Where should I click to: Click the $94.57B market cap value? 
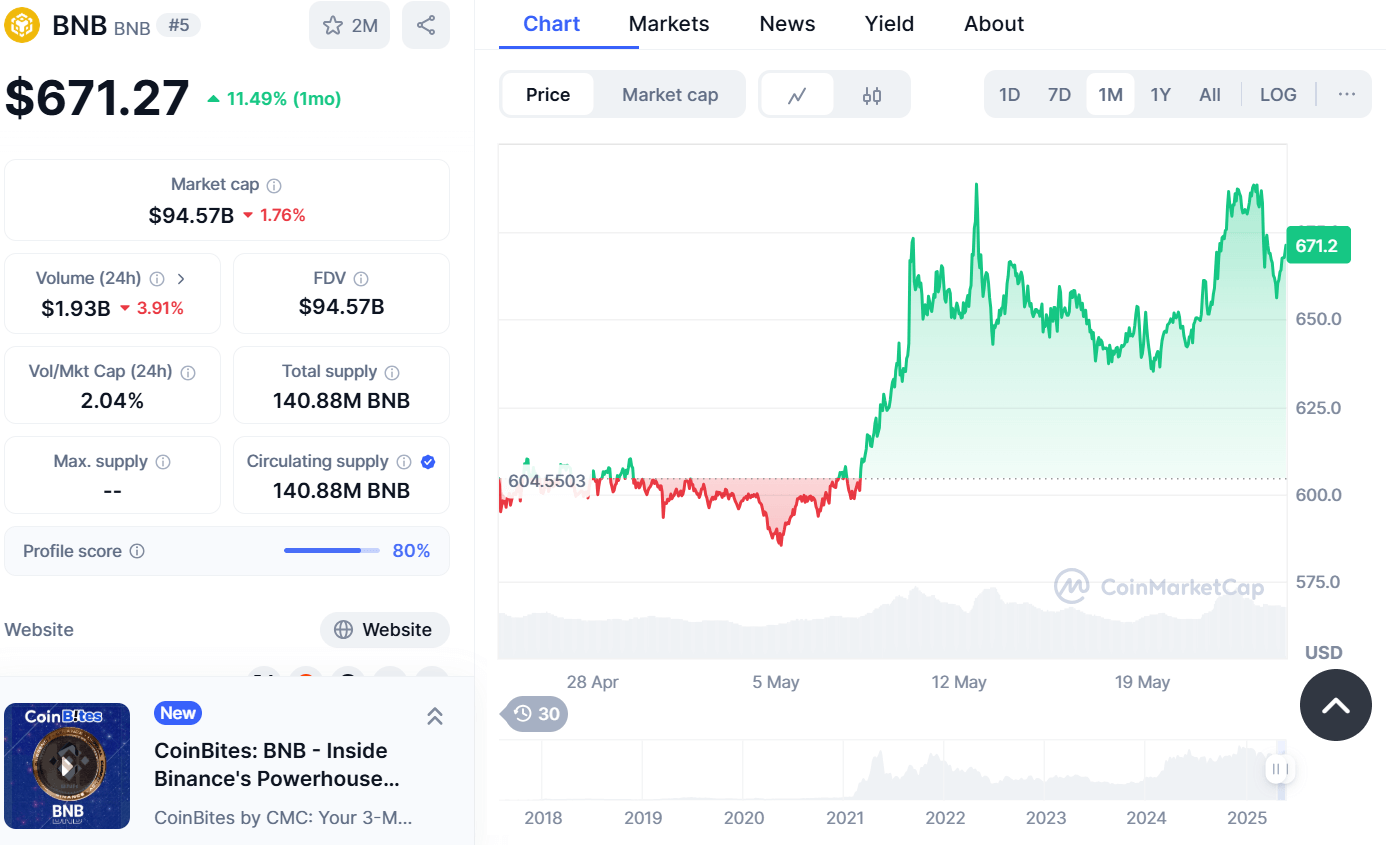191,215
